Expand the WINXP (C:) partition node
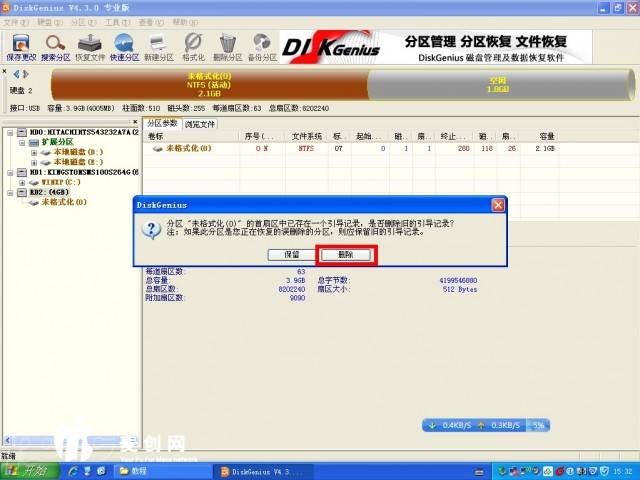This screenshot has width=640, height=480. (21, 182)
